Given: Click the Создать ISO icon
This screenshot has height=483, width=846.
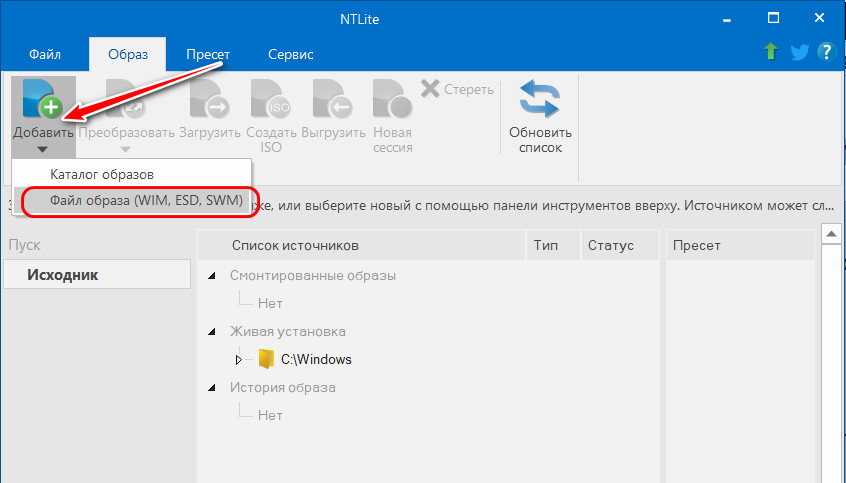Looking at the screenshot, I should pos(271,100).
